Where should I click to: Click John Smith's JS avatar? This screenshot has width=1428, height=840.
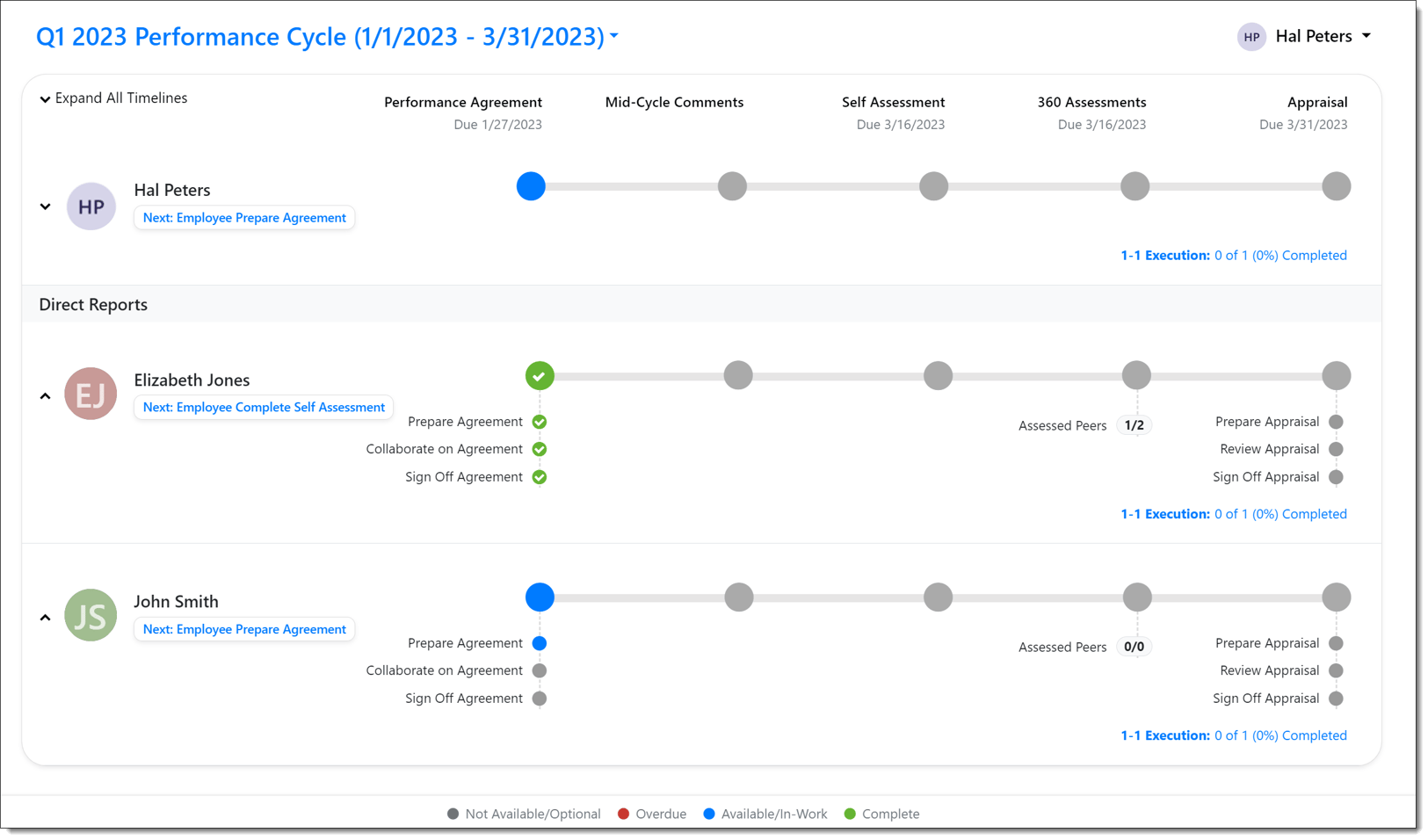(91, 615)
